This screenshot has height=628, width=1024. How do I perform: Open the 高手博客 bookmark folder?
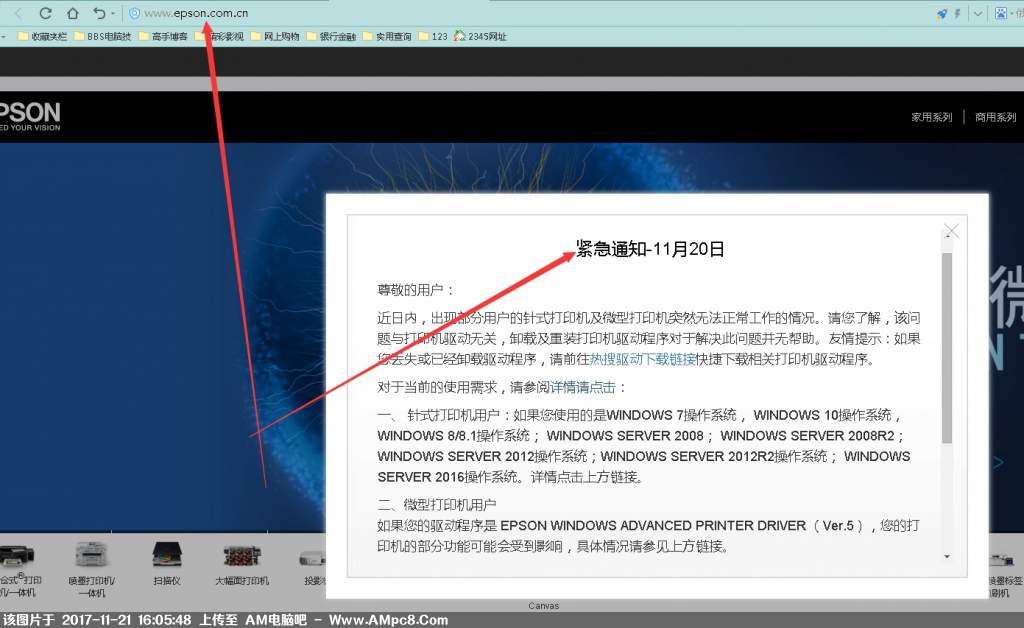[x=163, y=37]
